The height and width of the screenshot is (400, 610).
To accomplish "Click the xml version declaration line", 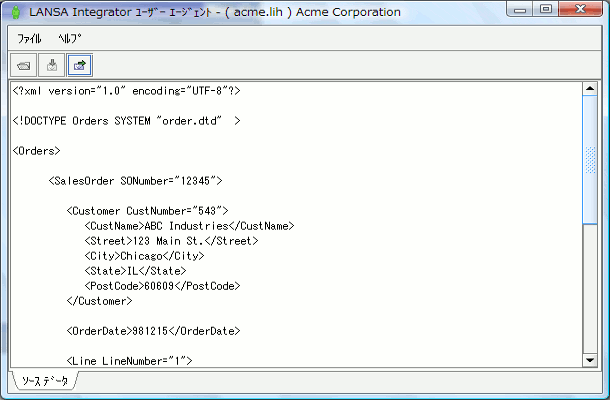I will coord(126,91).
